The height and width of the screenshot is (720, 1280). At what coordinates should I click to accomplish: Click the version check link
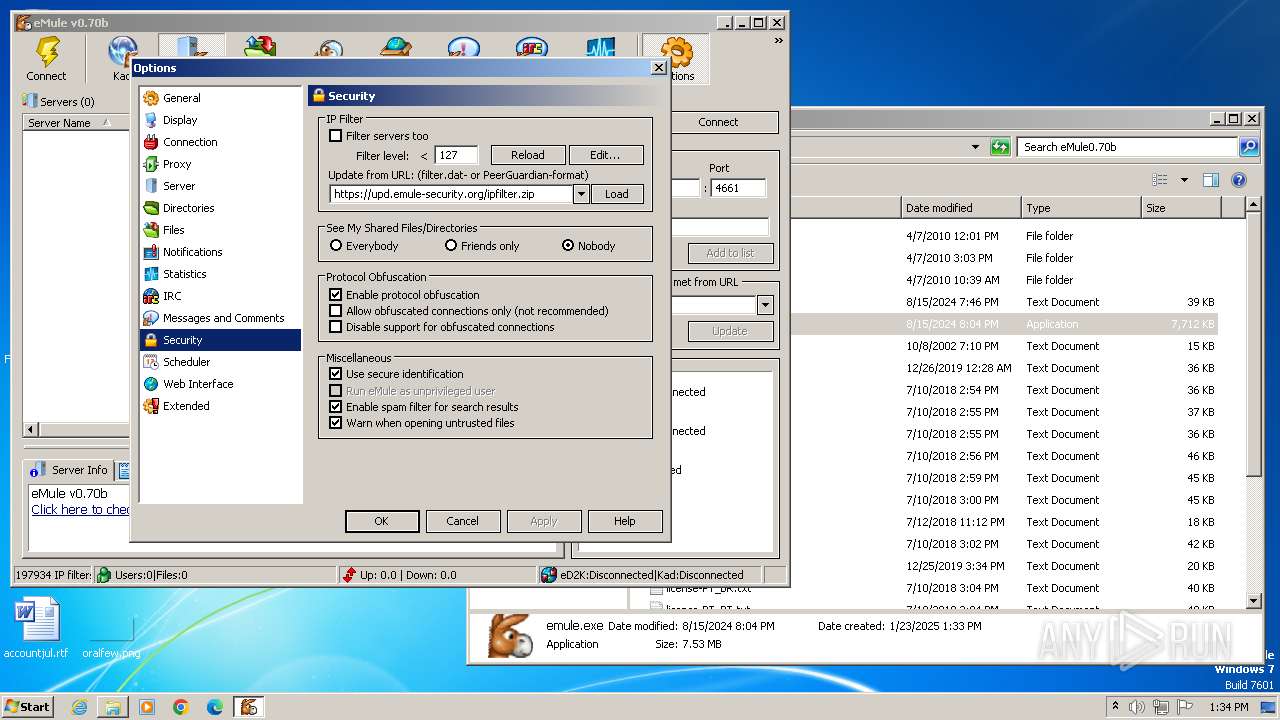[80, 510]
